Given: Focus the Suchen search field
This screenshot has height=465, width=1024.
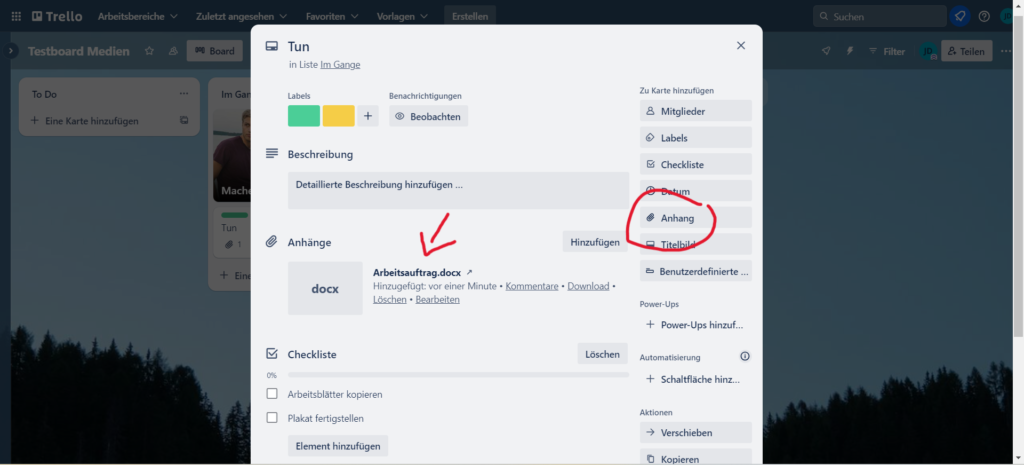Looking at the screenshot, I should pos(879,16).
